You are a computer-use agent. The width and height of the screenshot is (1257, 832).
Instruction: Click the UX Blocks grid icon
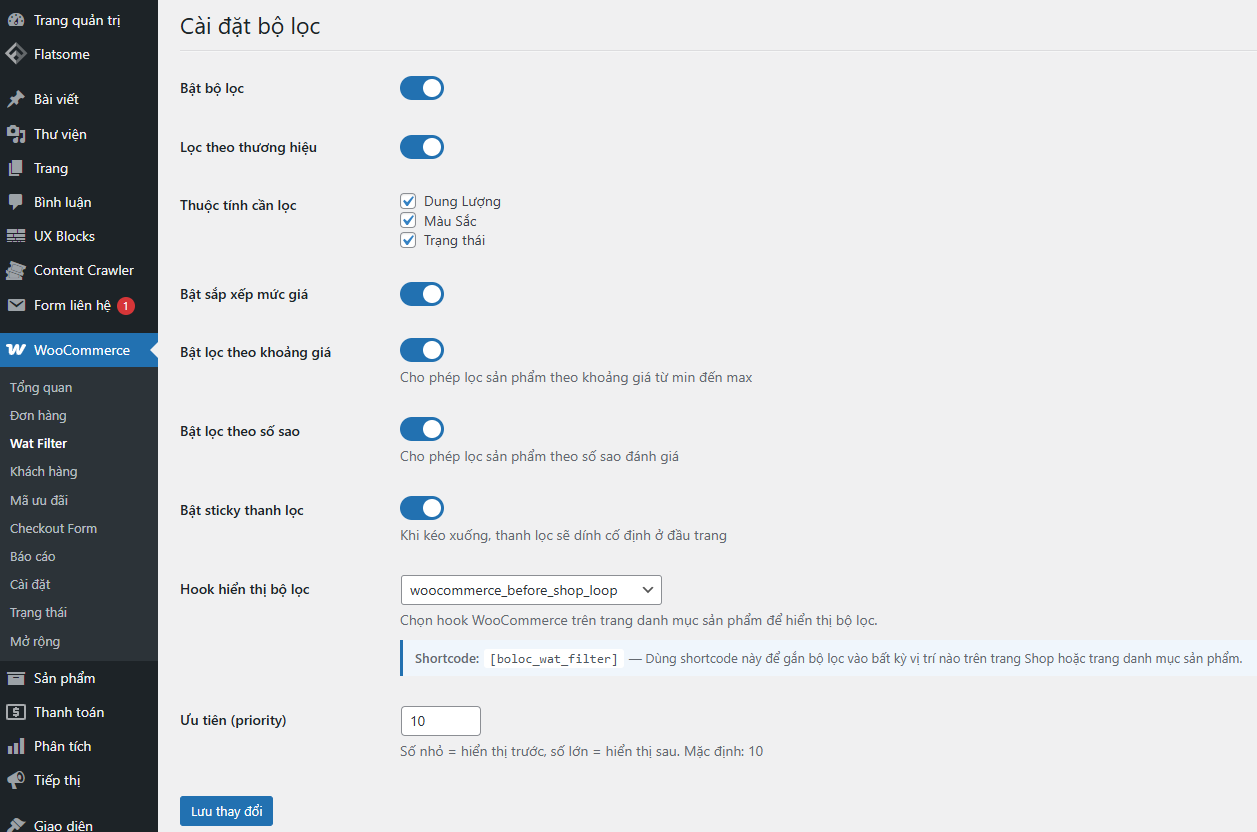pyautogui.click(x=16, y=236)
